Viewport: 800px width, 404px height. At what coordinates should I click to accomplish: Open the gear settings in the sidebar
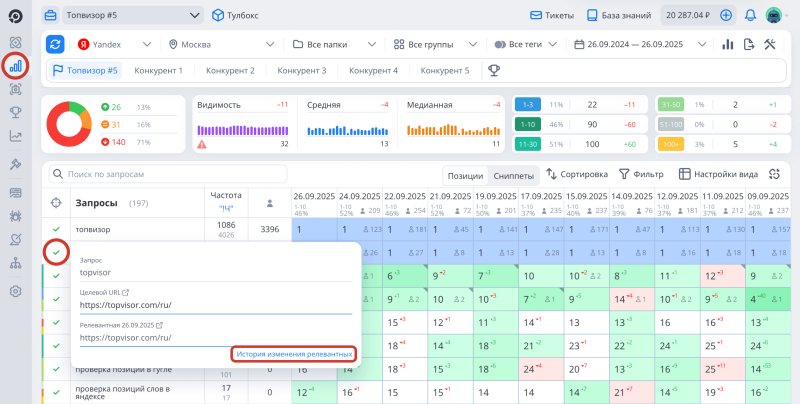tap(15, 291)
